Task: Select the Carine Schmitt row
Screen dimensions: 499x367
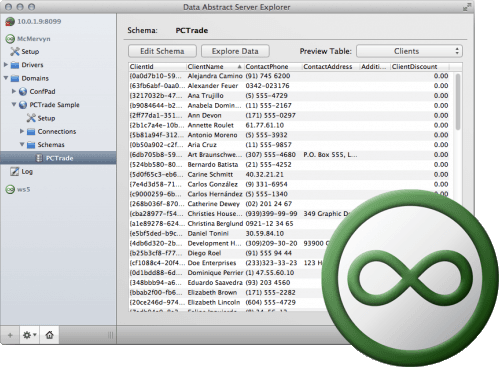Action: 289,174
